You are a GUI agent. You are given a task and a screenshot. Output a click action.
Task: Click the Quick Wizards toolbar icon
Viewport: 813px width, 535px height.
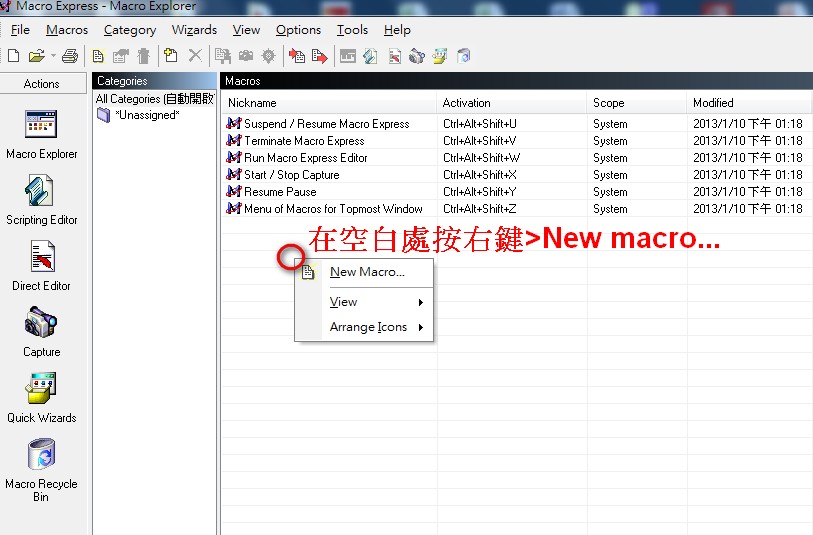[440, 55]
